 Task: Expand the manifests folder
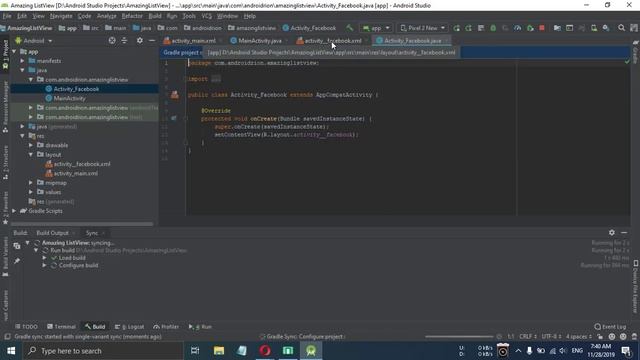[x=22, y=61]
